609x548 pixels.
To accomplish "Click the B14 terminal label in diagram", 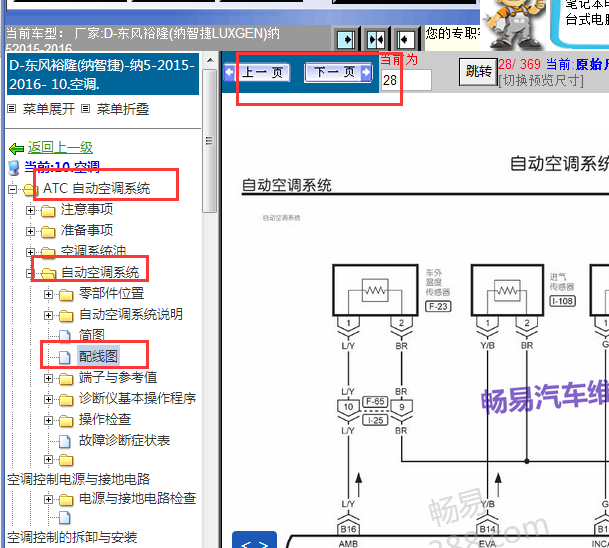I will [487, 529].
